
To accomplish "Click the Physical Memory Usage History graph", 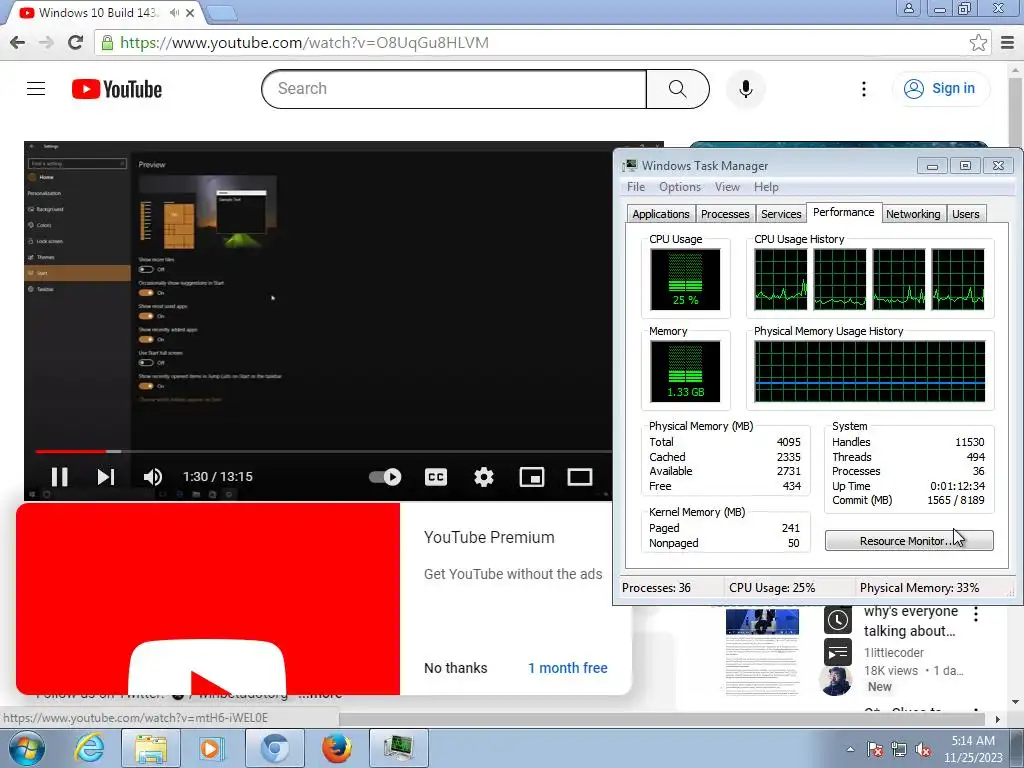I will coord(869,372).
